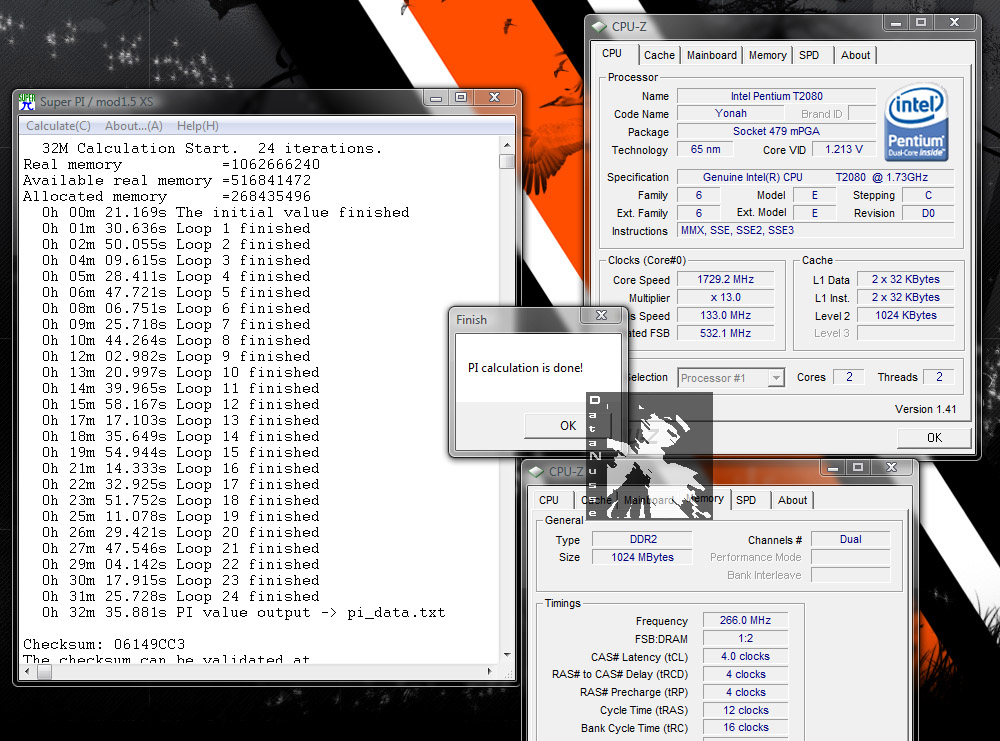The width and height of the screenshot is (1000, 741).
Task: Switch to Mainboard tab in top CPU-Z window
Action: 712,55
